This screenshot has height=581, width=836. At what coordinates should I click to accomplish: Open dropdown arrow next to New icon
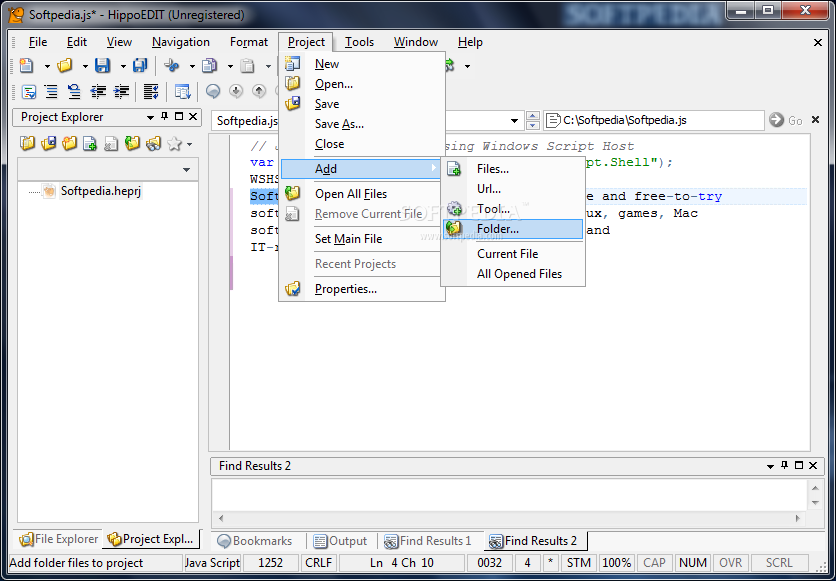click(47, 67)
